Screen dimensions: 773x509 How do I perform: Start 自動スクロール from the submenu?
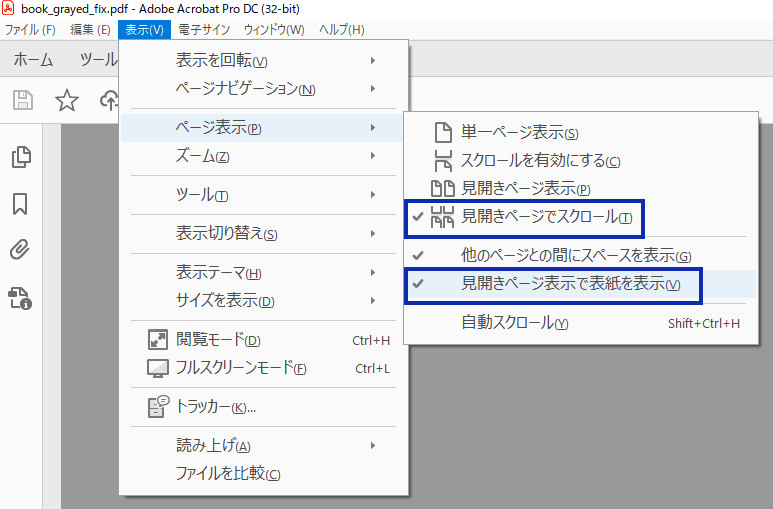click(581, 323)
